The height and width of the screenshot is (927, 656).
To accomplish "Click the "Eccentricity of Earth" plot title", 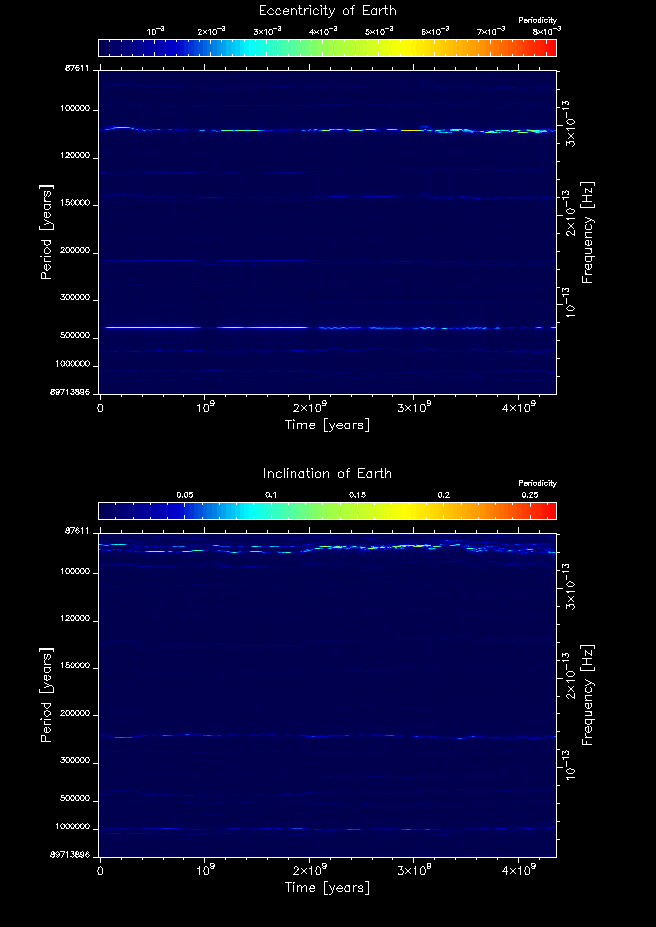I will click(327, 11).
